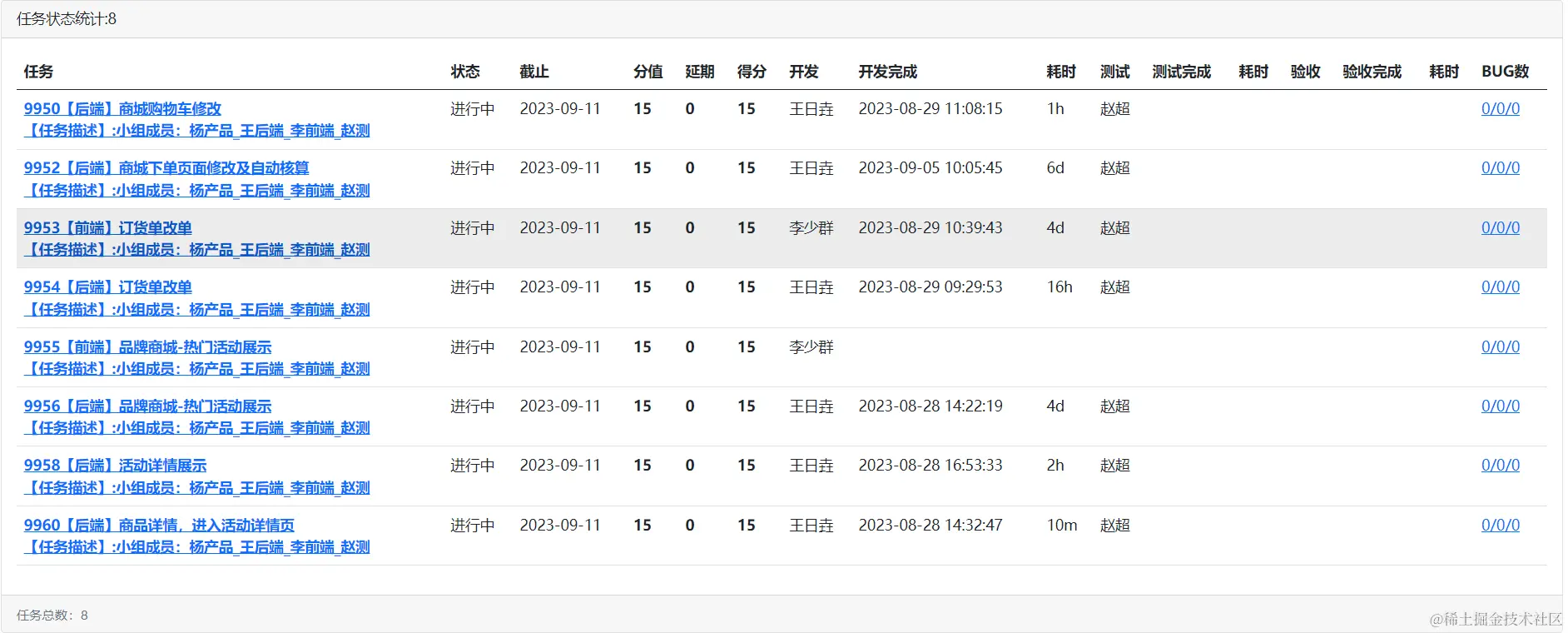The width and height of the screenshot is (1568, 633).
Task: Open task 9960 商品详情，进入活动详情页 link
Action: (x=159, y=526)
